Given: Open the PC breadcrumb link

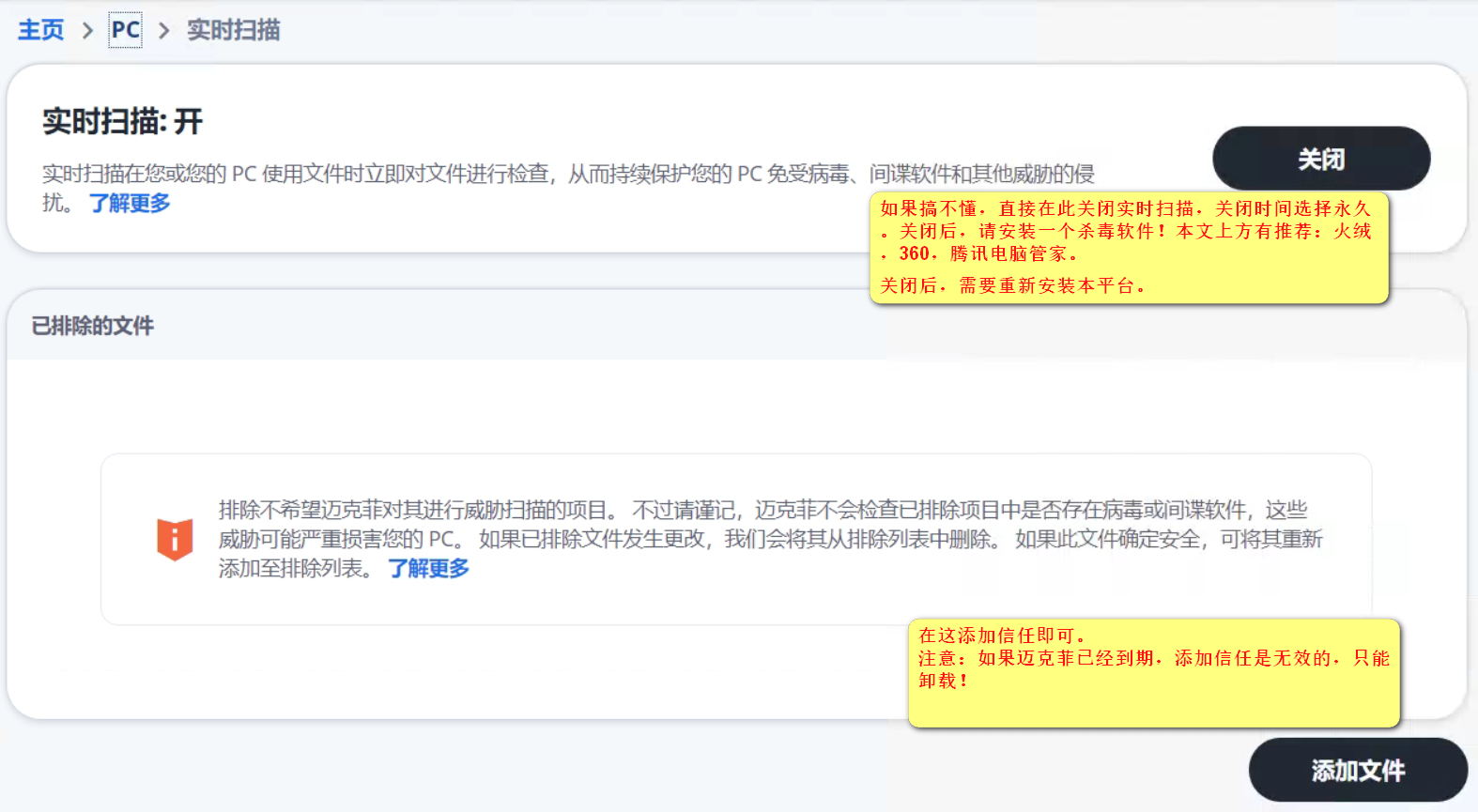Looking at the screenshot, I should (125, 30).
